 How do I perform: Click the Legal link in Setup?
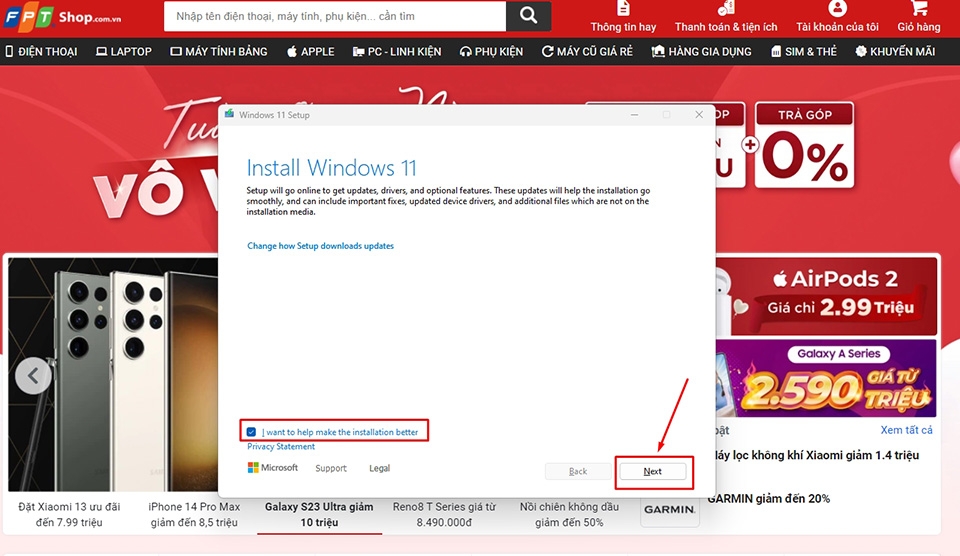380,468
